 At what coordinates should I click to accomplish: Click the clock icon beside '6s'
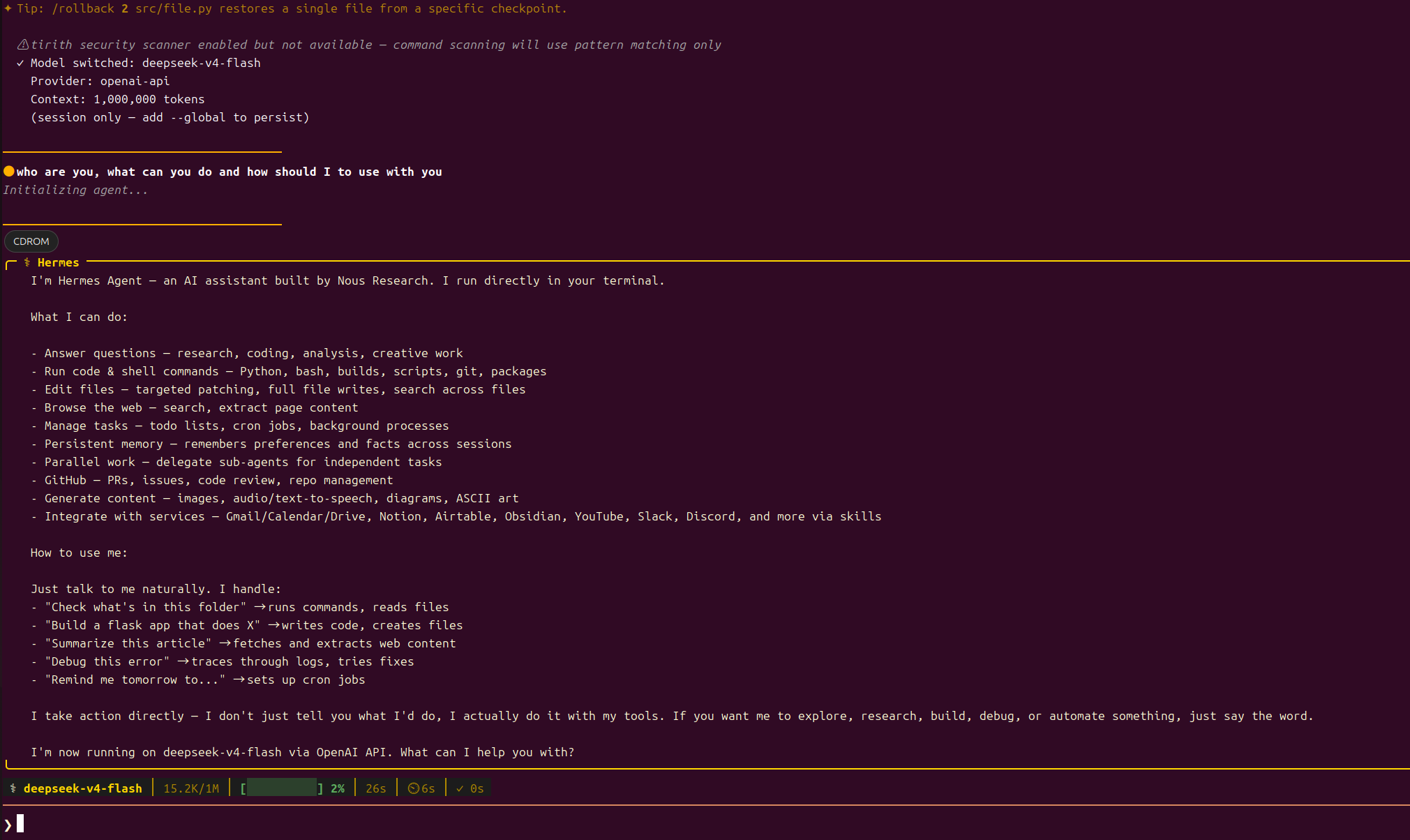tap(413, 788)
